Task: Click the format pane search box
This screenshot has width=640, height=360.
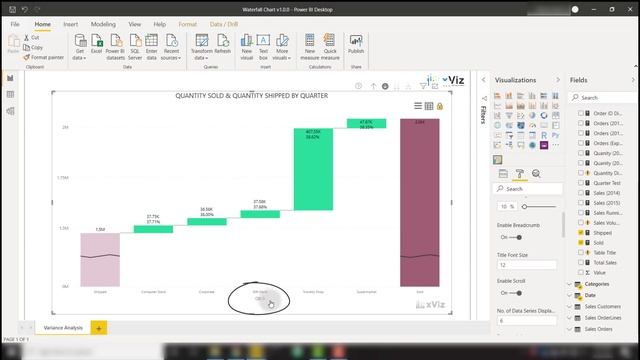Action: (528, 189)
